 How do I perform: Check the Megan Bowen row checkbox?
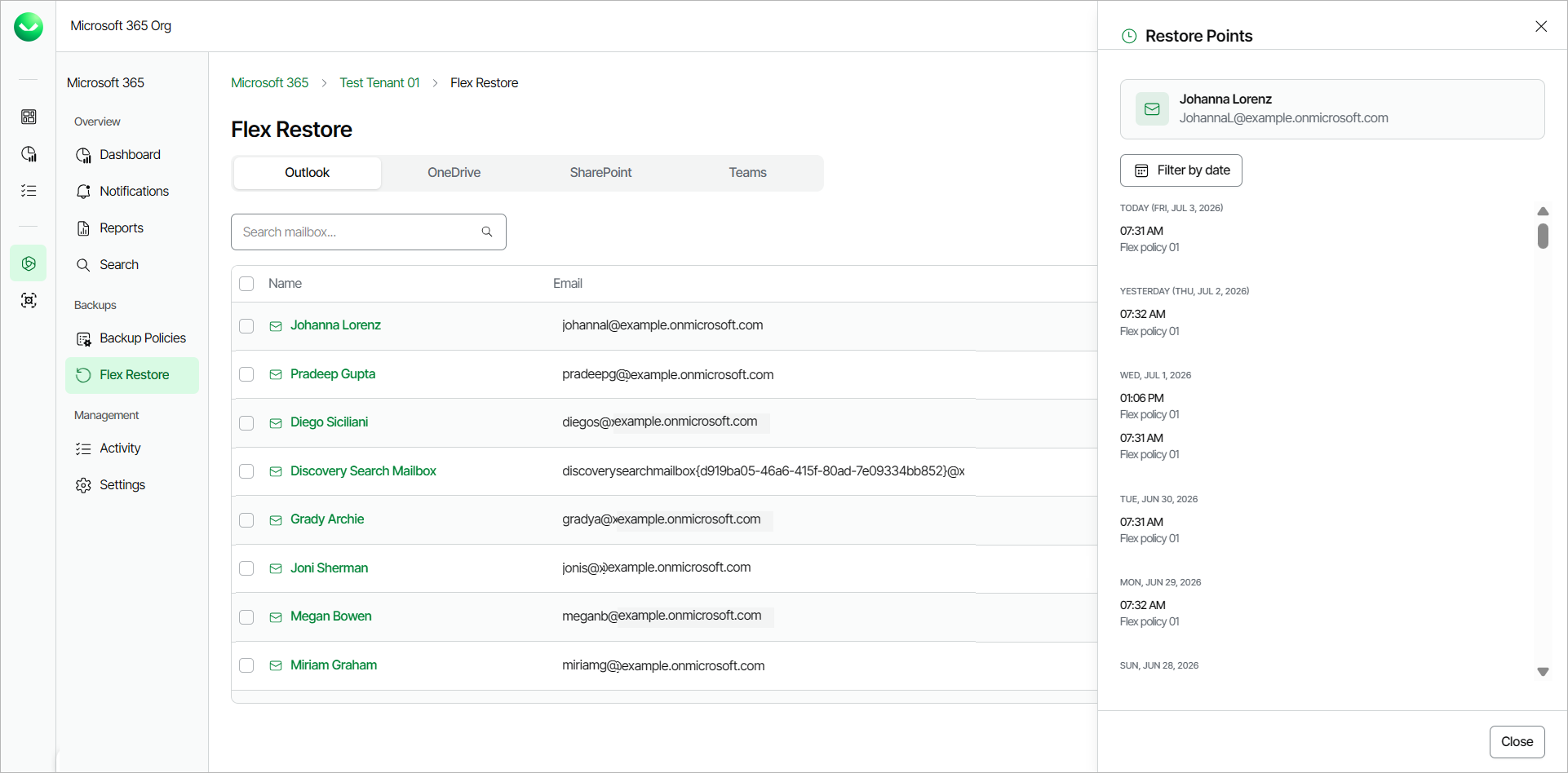246,617
